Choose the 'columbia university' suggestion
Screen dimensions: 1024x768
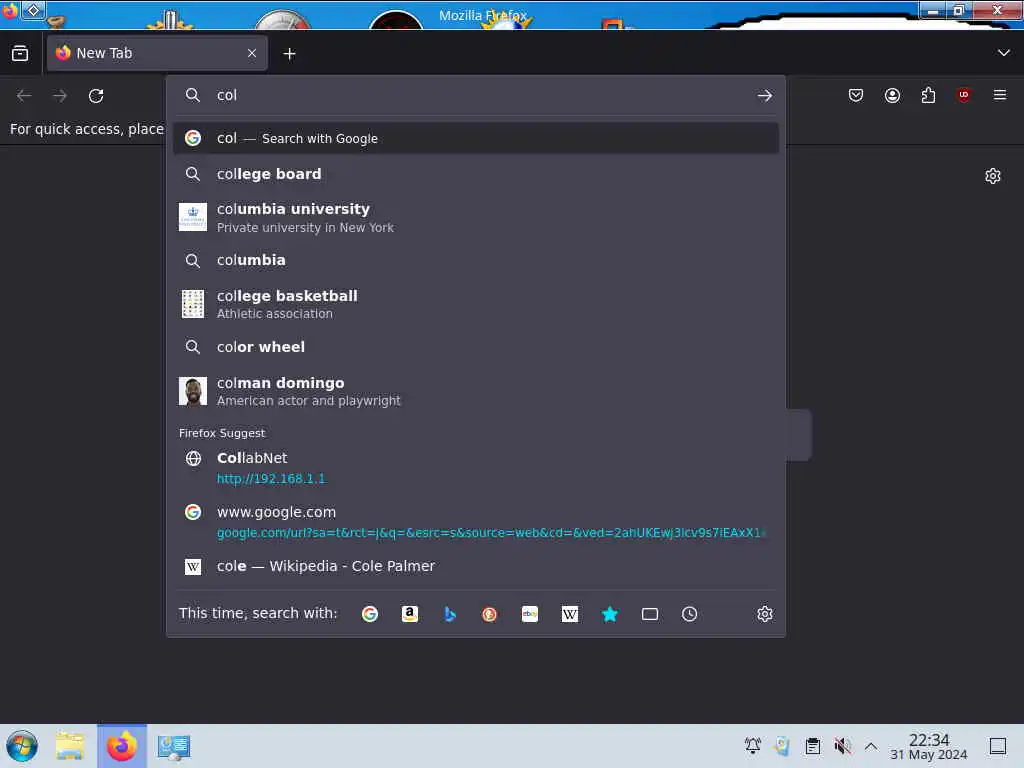(x=475, y=217)
